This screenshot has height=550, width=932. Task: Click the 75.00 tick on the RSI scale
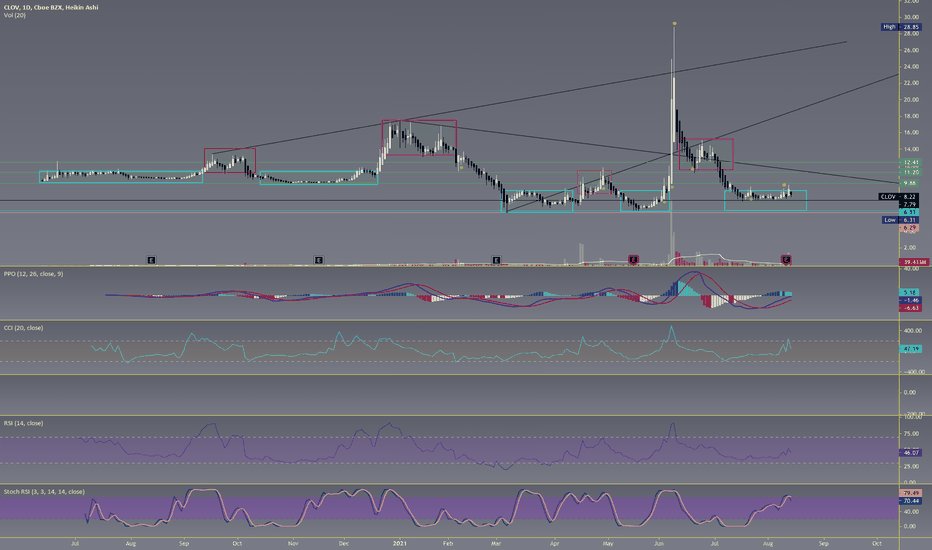pyautogui.click(x=911, y=434)
